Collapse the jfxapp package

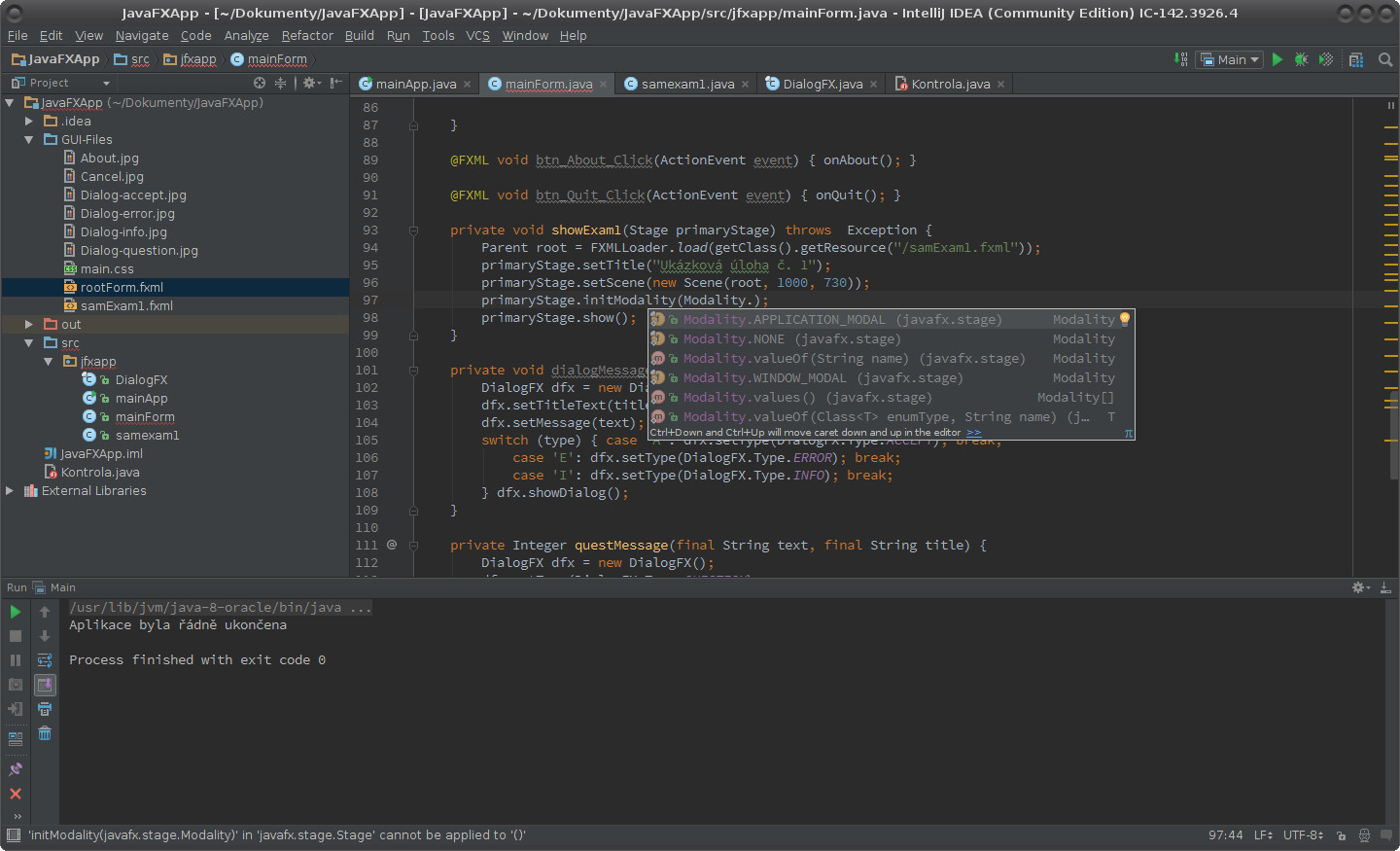49,361
